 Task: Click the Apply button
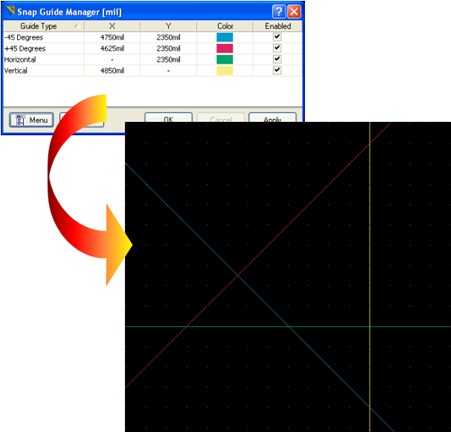272,118
